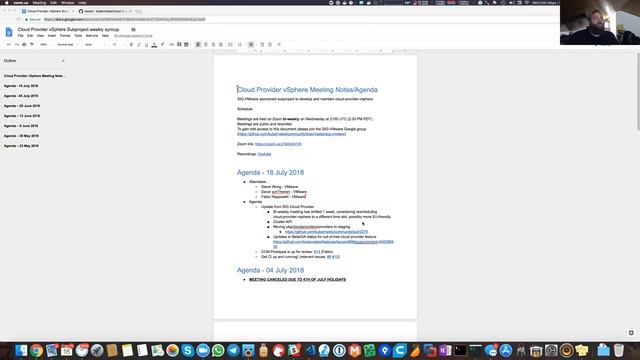Open the Format menu in Docs
Viewport: 640px width, 360px height.
click(x=65, y=36)
